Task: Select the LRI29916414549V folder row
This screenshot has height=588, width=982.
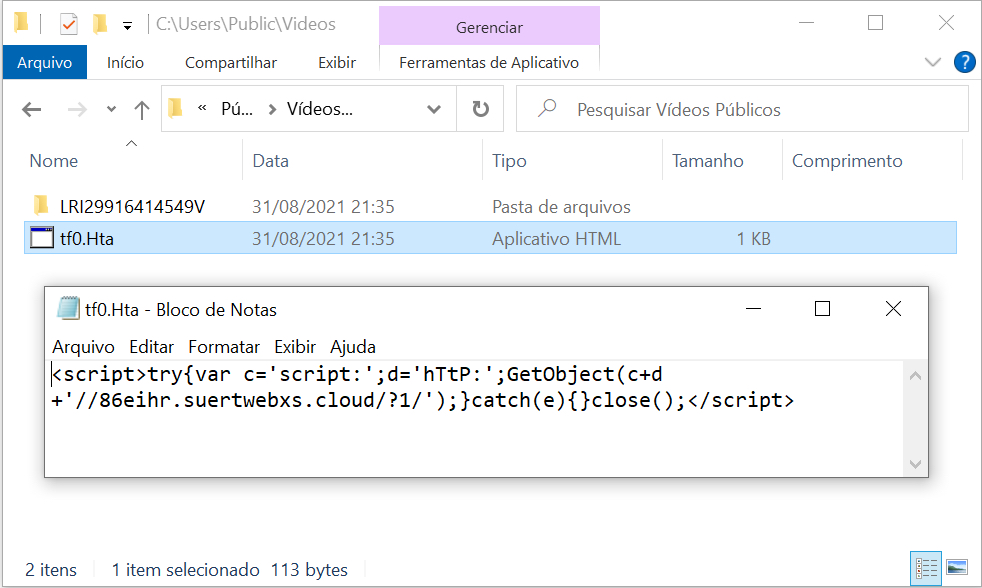Action: click(x=490, y=207)
